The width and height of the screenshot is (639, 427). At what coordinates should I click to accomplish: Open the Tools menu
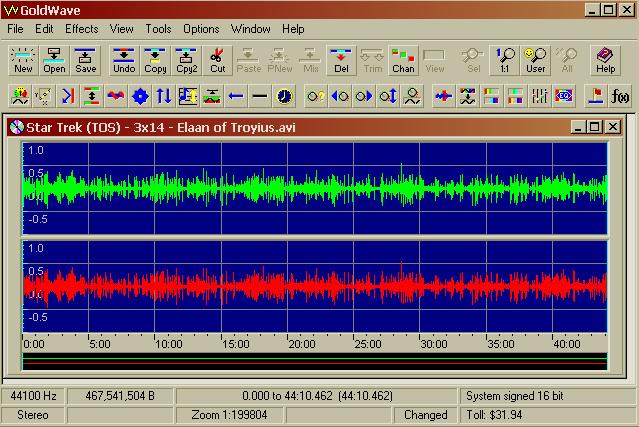[x=158, y=29]
